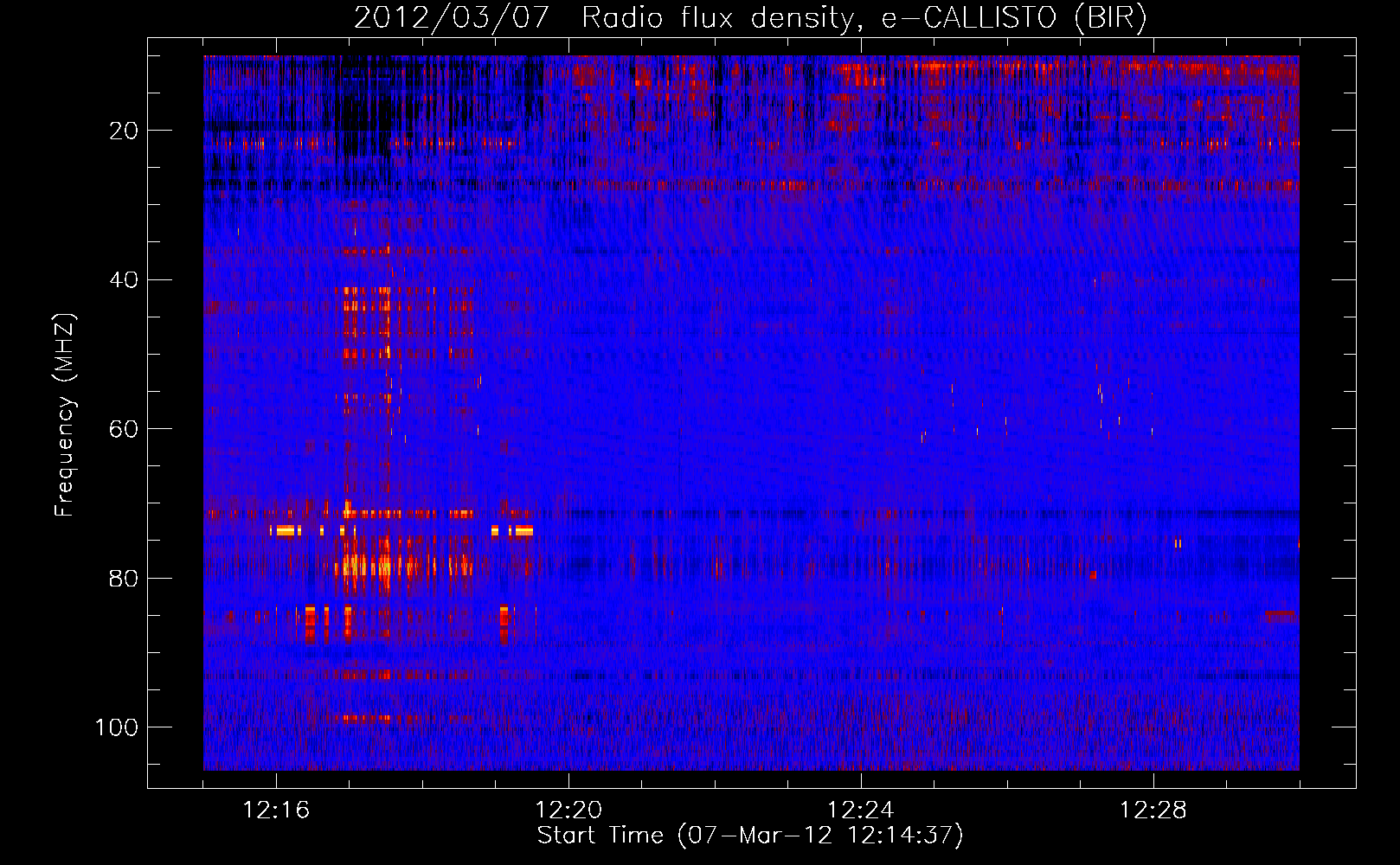Click the "80" frequency tick label
Image resolution: width=1400 pixels, height=865 pixels.
point(125,578)
